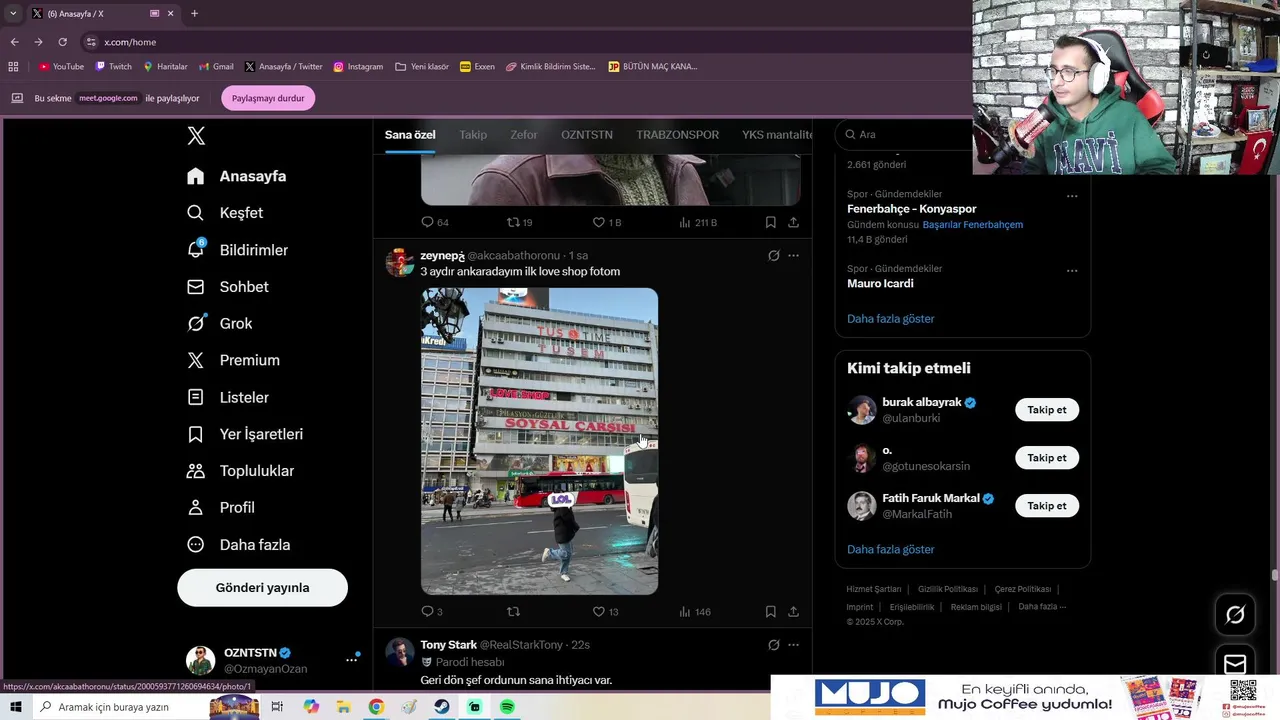Show more follow suggestions link
The image size is (1280, 720).
pyautogui.click(x=891, y=550)
